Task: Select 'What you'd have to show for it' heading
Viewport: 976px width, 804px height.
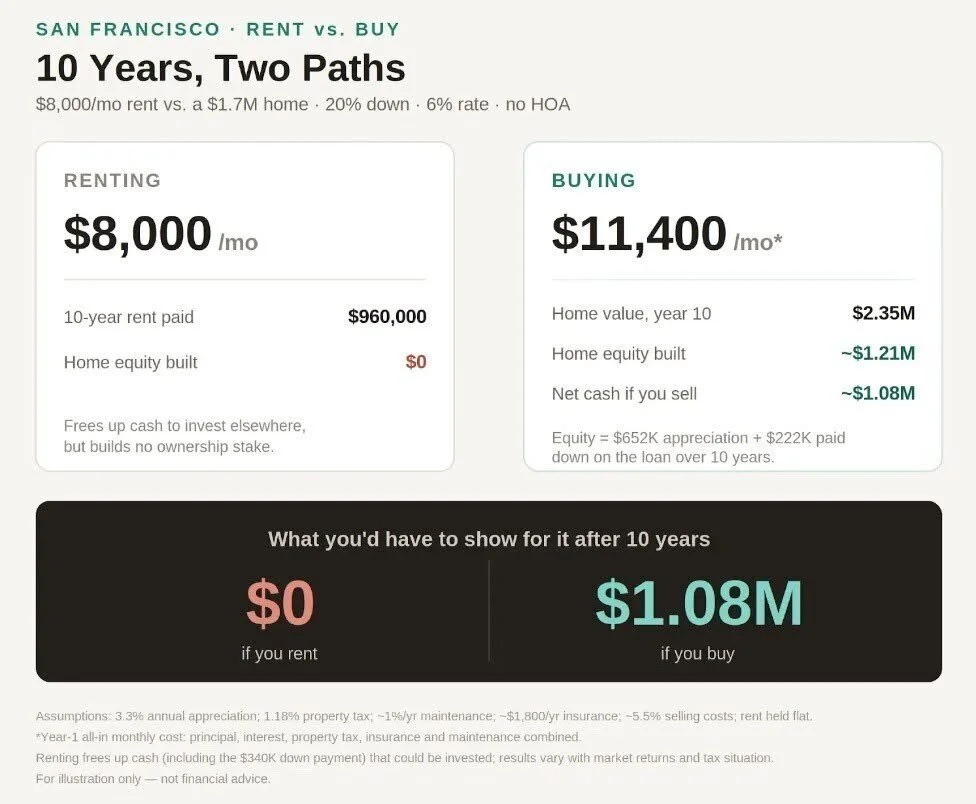Action: coord(489,539)
